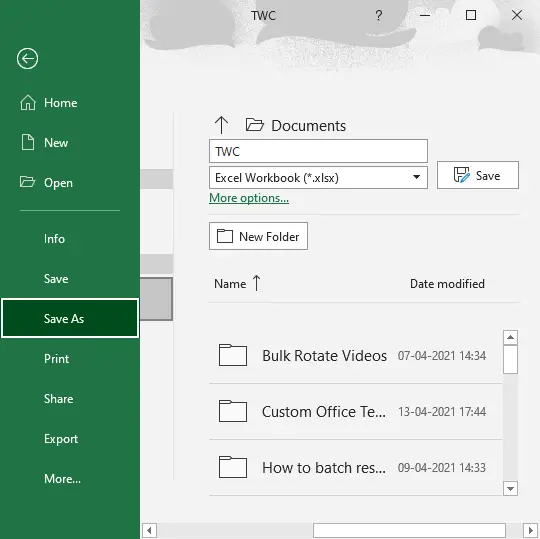
Task: Click the TWC file name field
Action: pos(318,151)
